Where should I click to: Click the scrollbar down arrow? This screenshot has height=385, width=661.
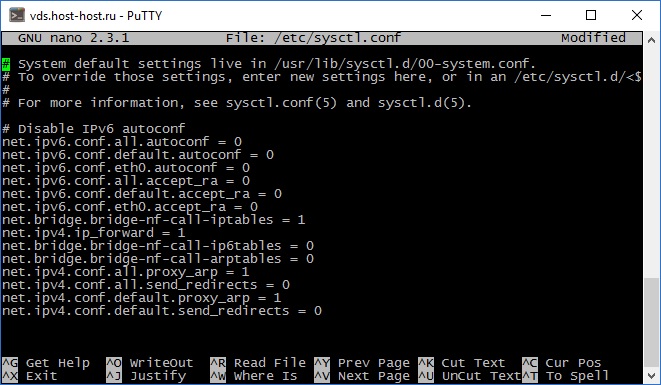pyautogui.click(x=651, y=375)
